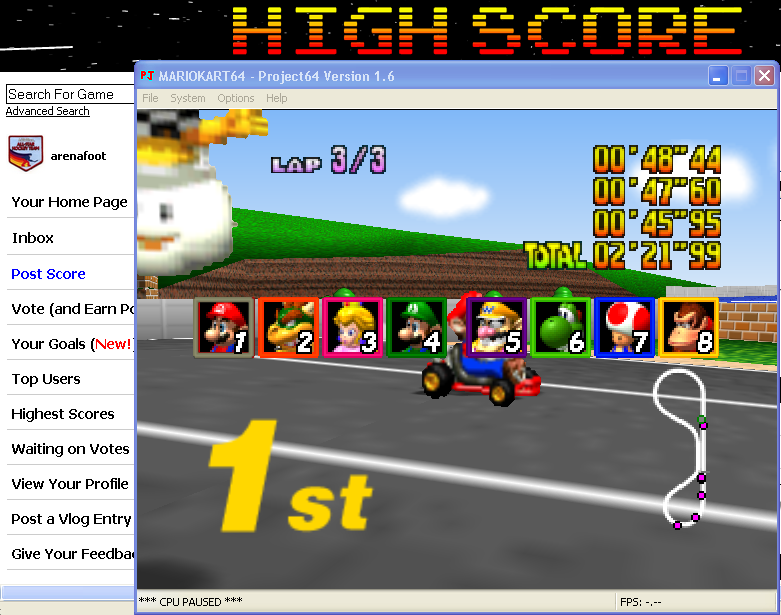Viewport: 781px width, 615px height.
Task: Click Yoshi's character portrait numbered 6
Action: coord(560,327)
